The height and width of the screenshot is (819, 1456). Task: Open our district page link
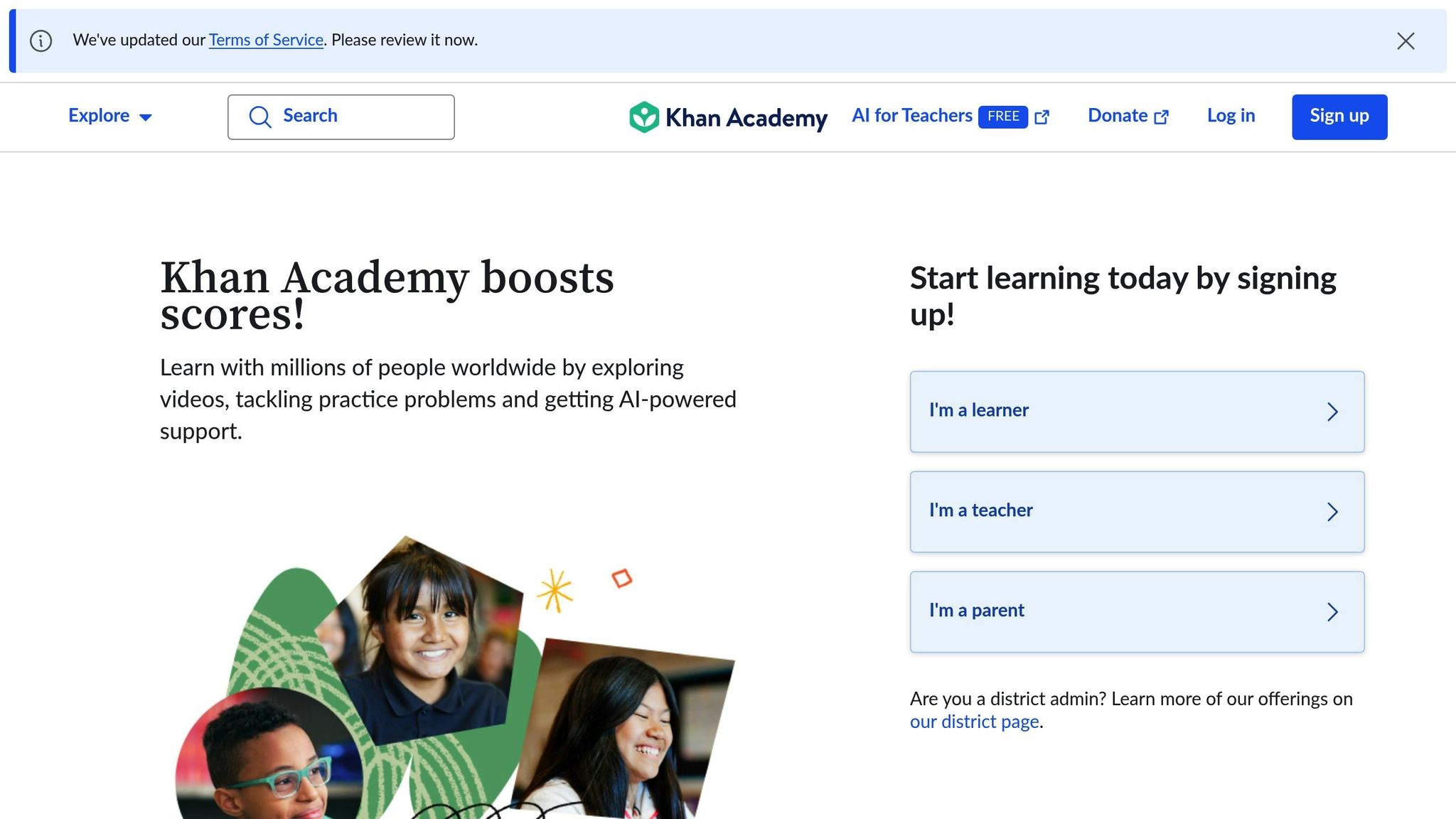pos(975,721)
